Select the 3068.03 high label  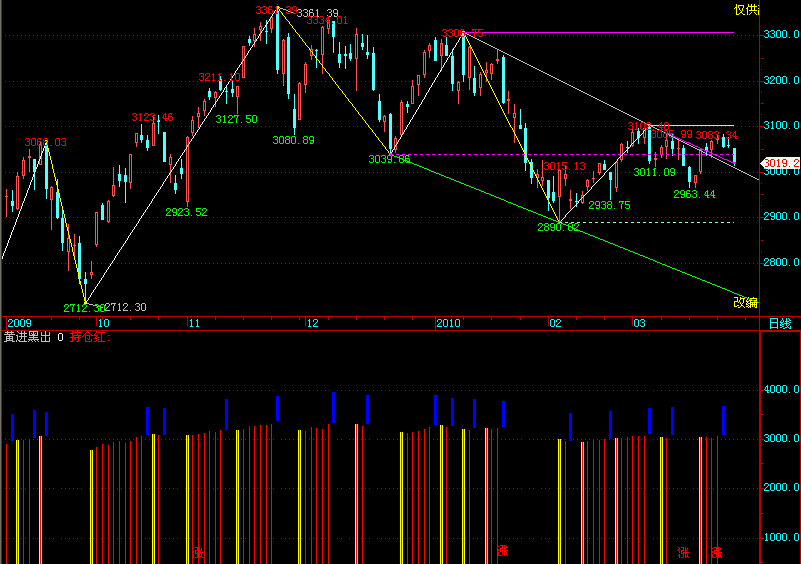click(x=45, y=142)
